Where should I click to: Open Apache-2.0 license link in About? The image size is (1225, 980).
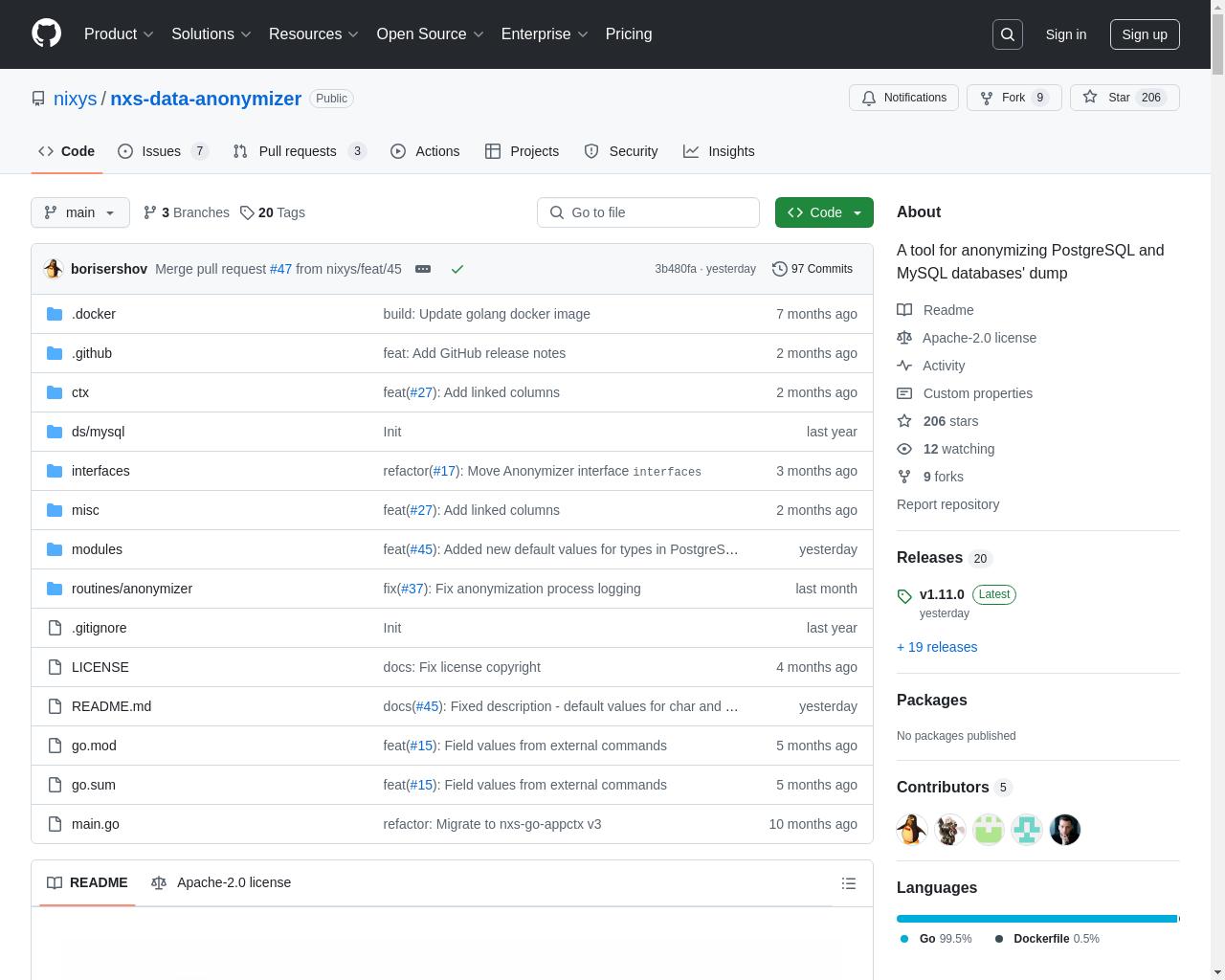pos(967,338)
